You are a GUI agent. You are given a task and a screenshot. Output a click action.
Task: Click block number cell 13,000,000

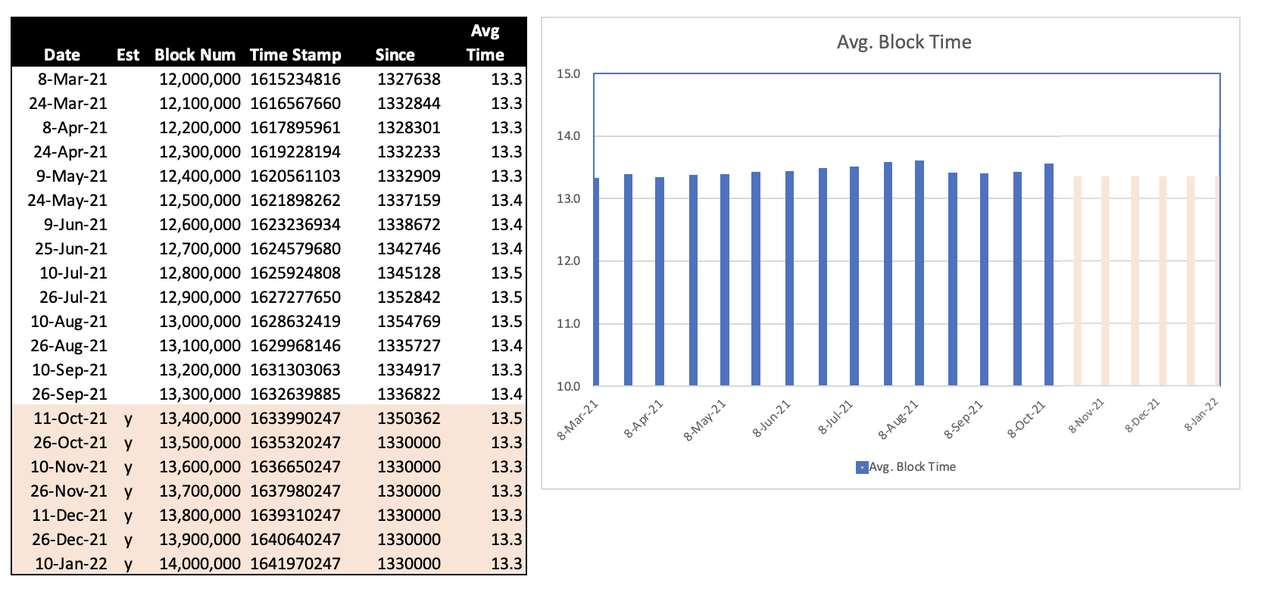pos(199,321)
